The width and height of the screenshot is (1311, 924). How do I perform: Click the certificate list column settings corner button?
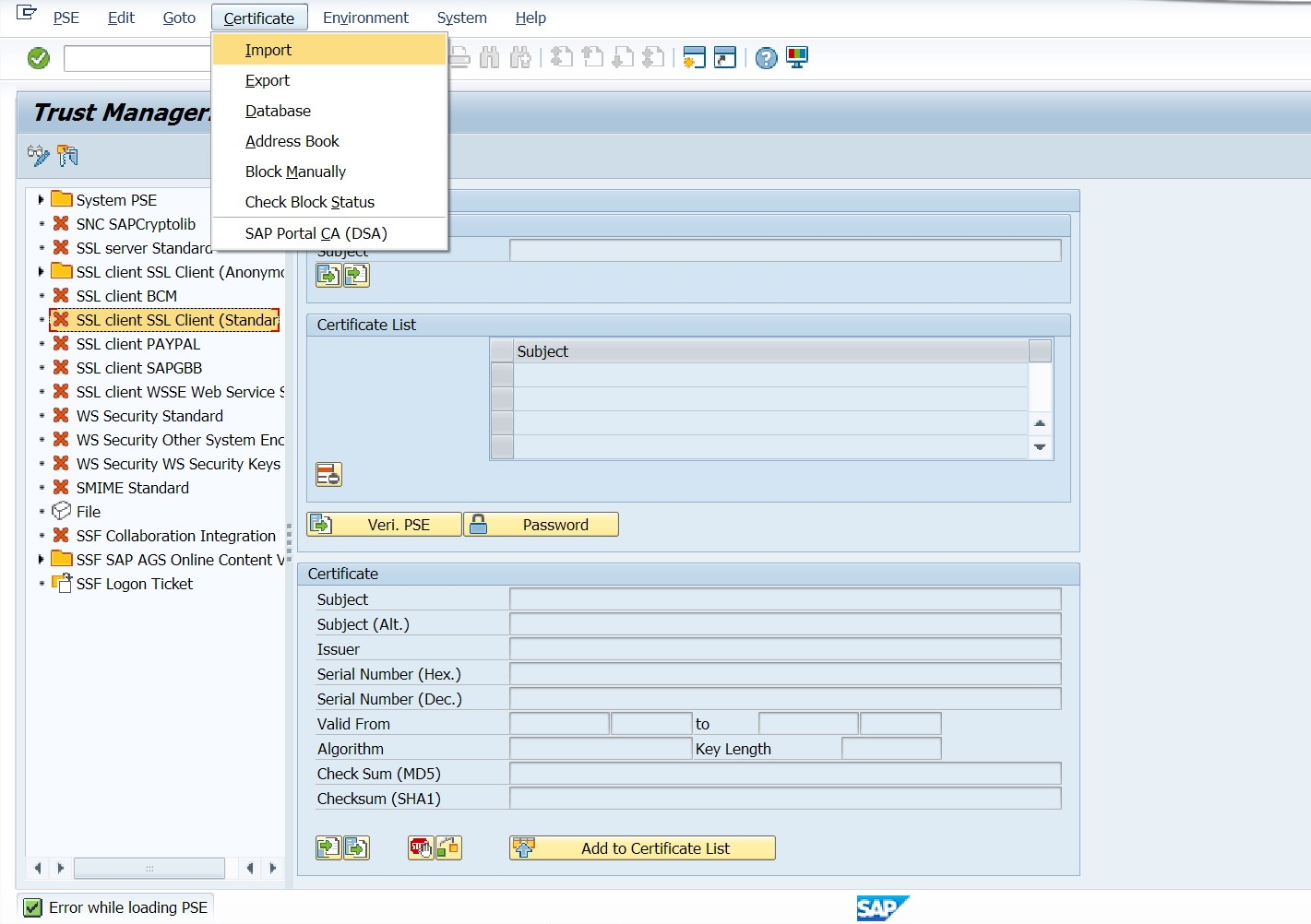1040,351
